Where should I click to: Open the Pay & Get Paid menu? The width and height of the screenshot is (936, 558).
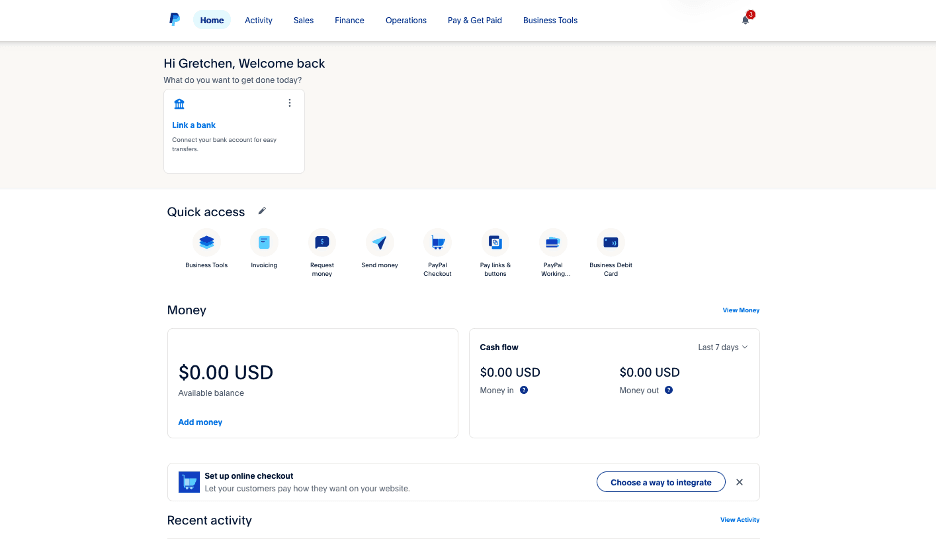click(475, 20)
